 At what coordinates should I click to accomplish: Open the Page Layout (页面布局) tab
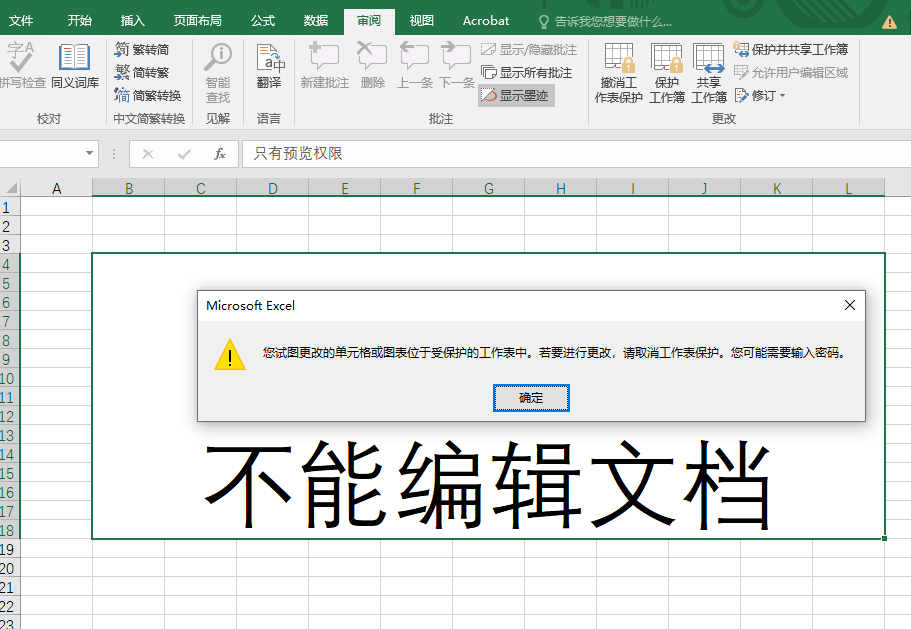pos(197,20)
